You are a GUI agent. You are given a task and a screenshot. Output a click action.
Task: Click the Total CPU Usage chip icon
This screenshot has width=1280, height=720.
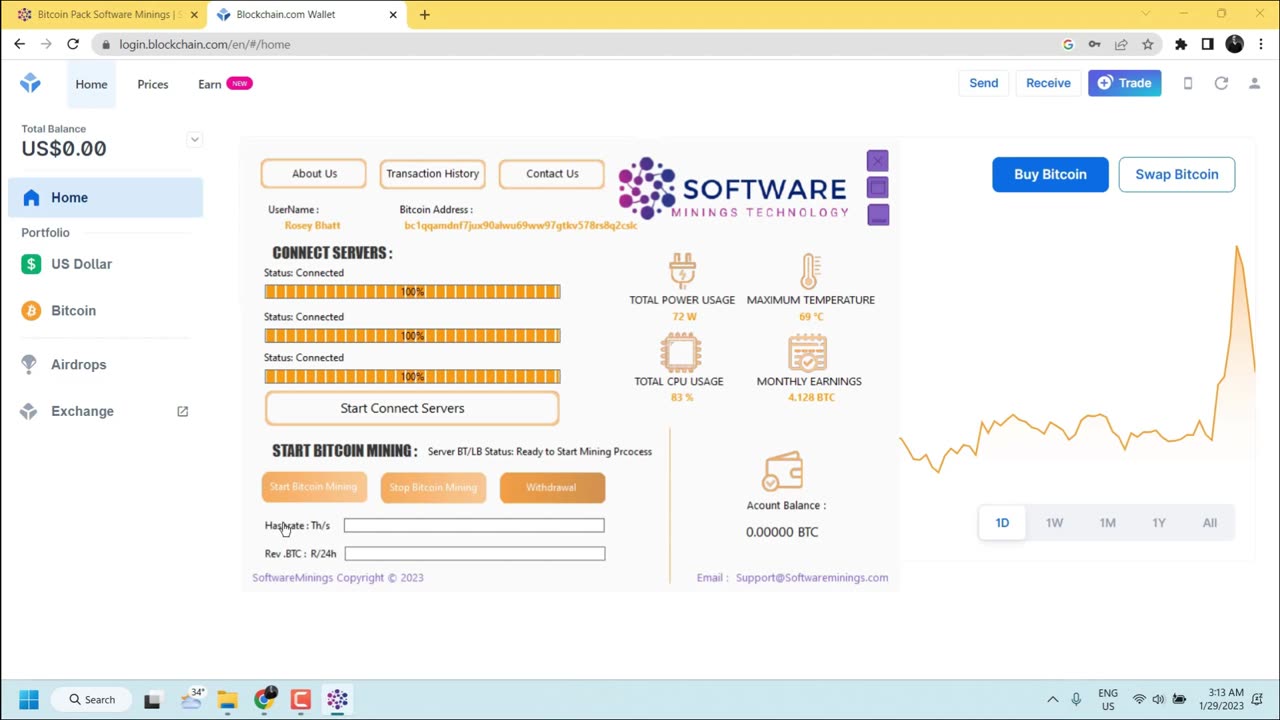click(681, 353)
